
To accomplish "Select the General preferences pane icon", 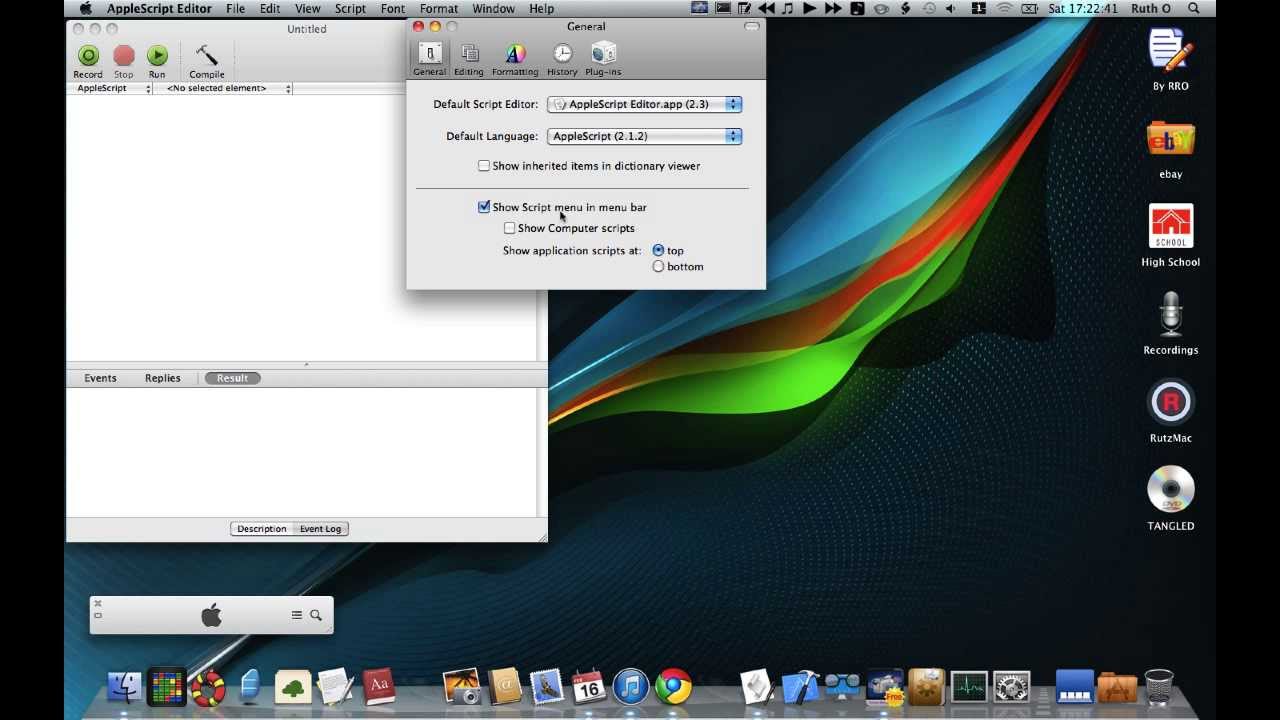I will point(430,60).
